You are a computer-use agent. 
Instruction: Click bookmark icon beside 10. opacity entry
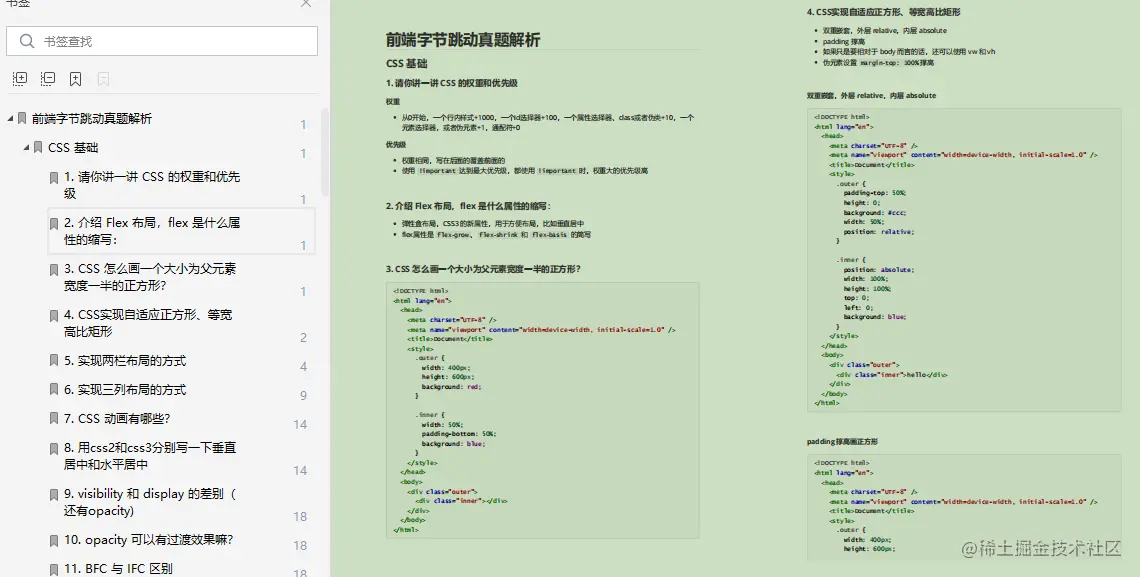coord(54,541)
